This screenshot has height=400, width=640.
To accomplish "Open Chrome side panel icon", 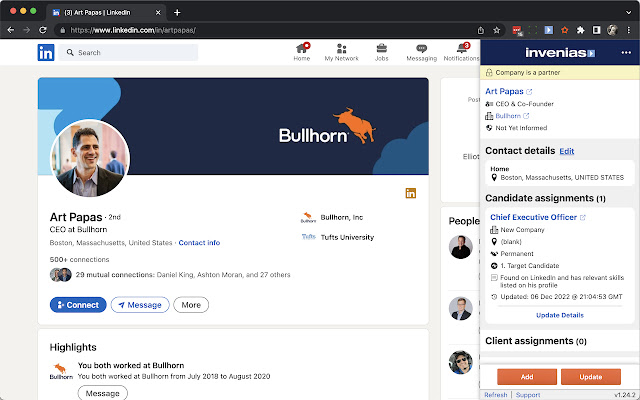I will 596,30.
